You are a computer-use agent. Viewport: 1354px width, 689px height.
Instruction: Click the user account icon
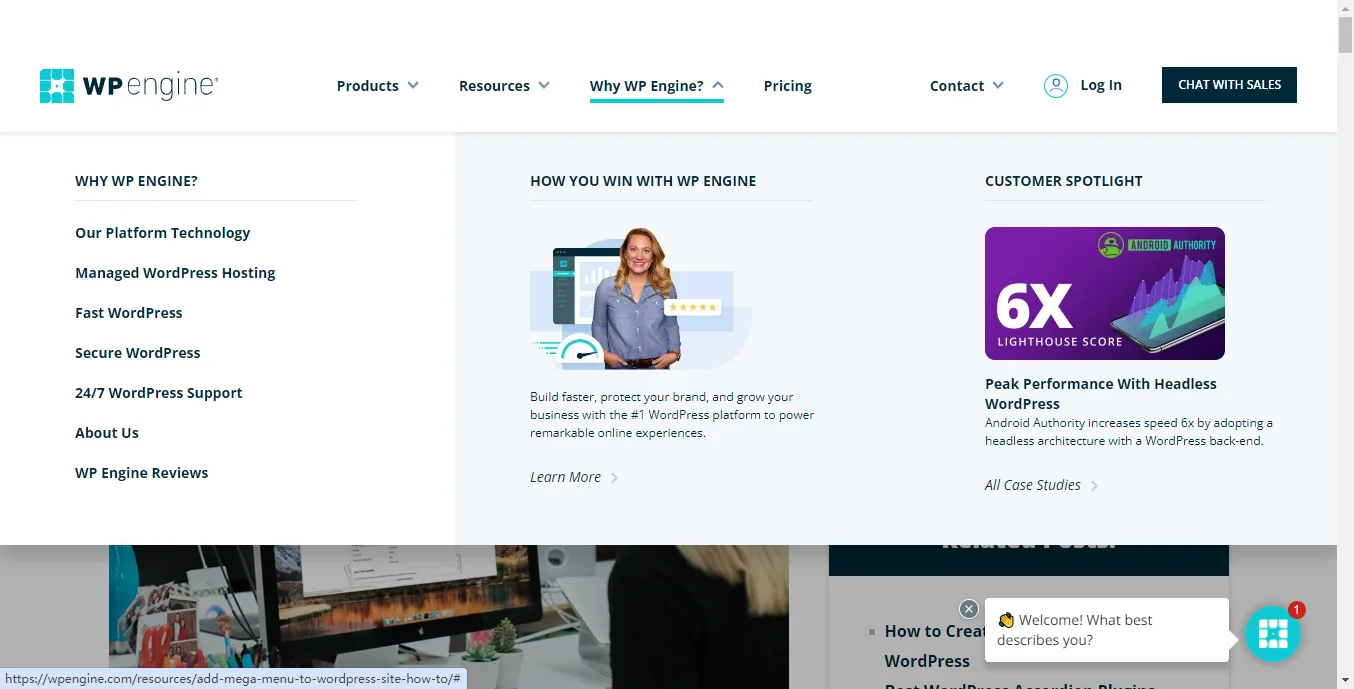[x=1056, y=86]
